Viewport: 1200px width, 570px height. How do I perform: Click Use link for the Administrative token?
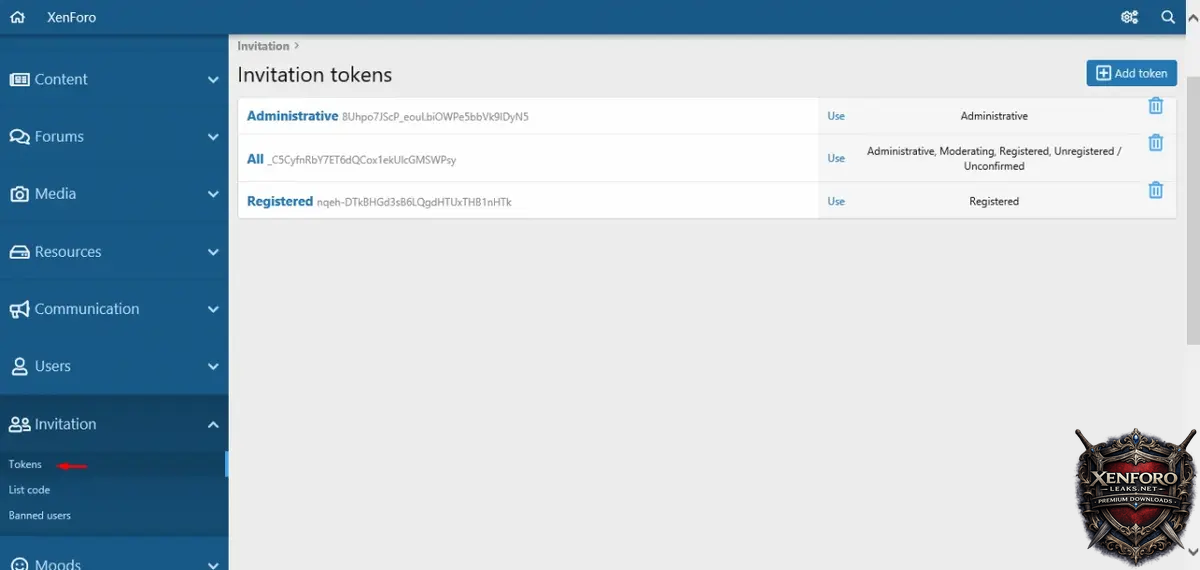[836, 116]
